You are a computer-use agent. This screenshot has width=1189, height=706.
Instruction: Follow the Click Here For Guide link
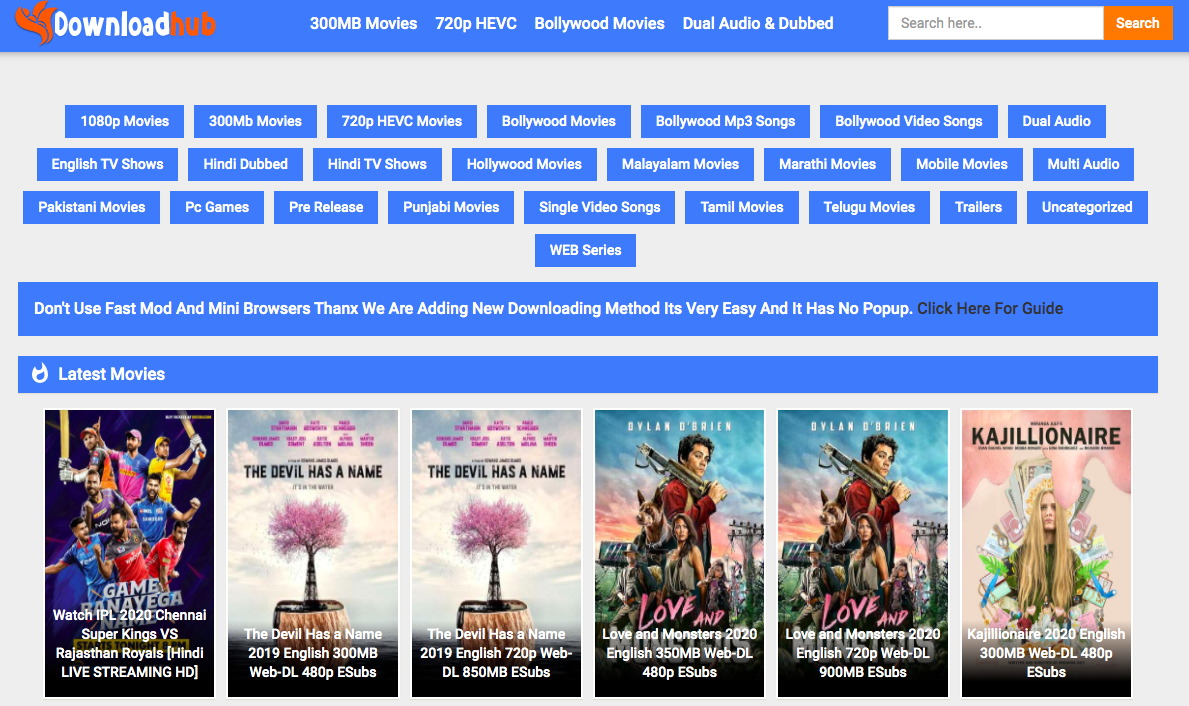coord(989,308)
